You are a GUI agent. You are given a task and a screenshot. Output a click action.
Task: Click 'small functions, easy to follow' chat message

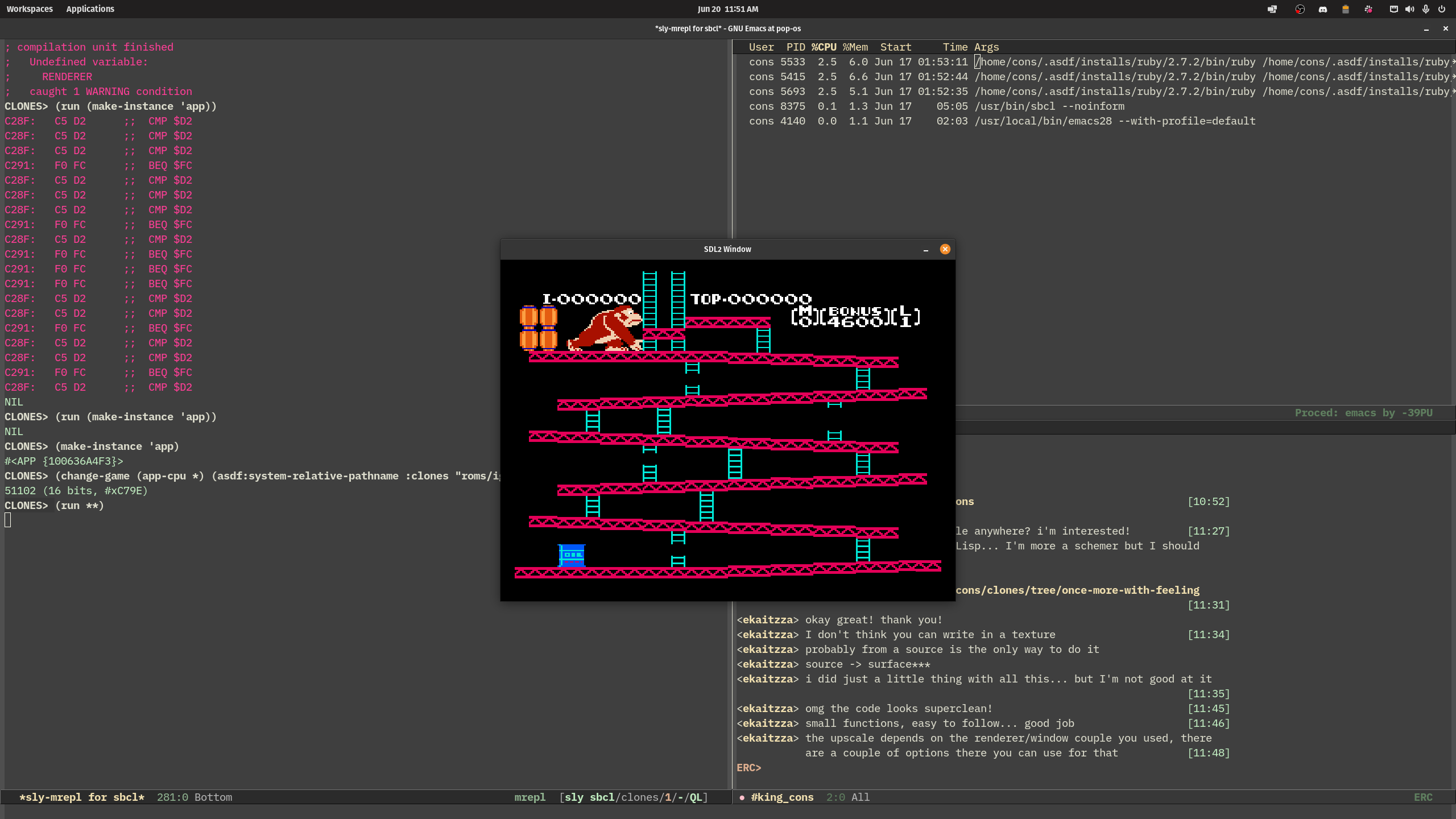(x=940, y=723)
